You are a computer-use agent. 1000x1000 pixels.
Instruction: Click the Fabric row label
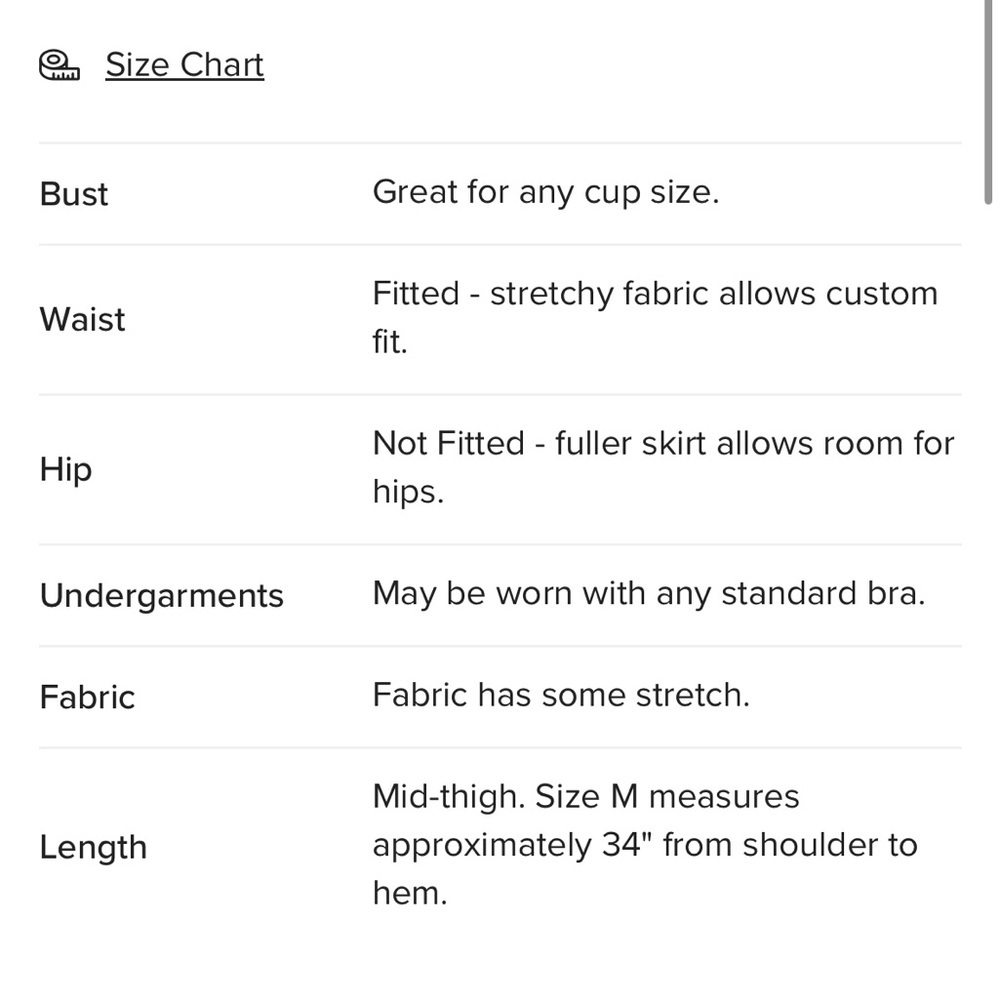click(87, 697)
